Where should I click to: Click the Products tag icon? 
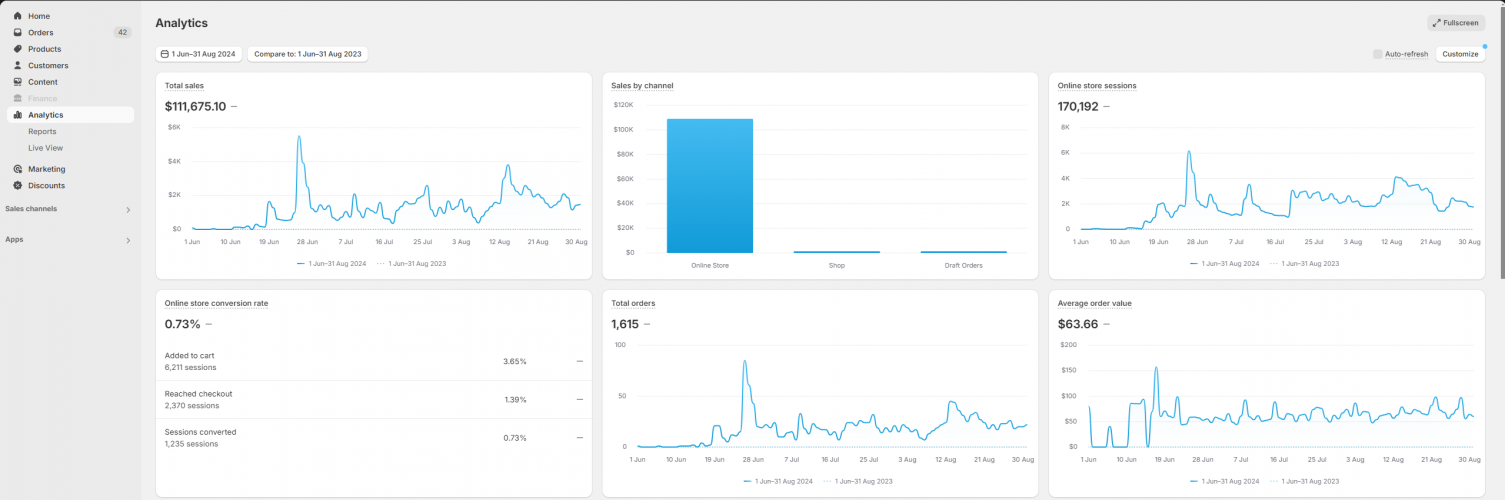pyautogui.click(x=17, y=49)
